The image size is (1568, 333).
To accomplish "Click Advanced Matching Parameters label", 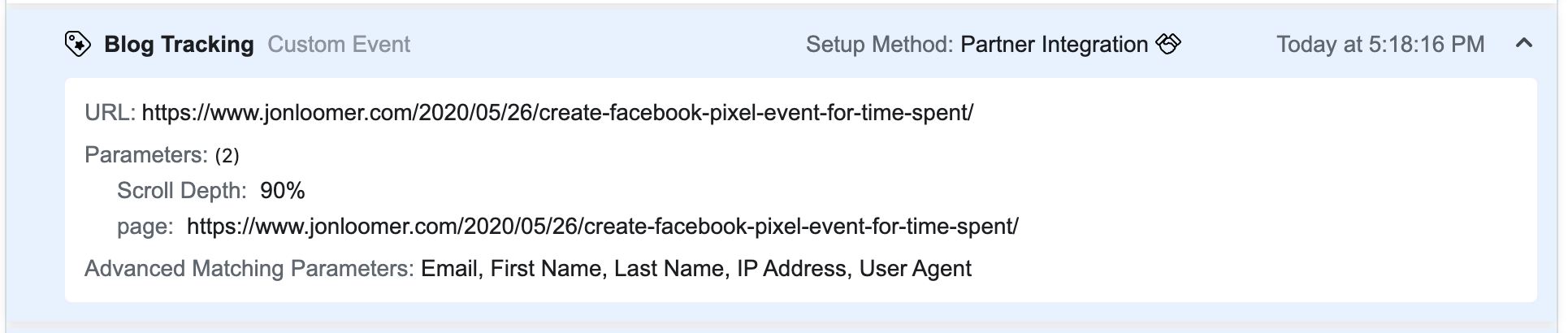I will (x=249, y=268).
